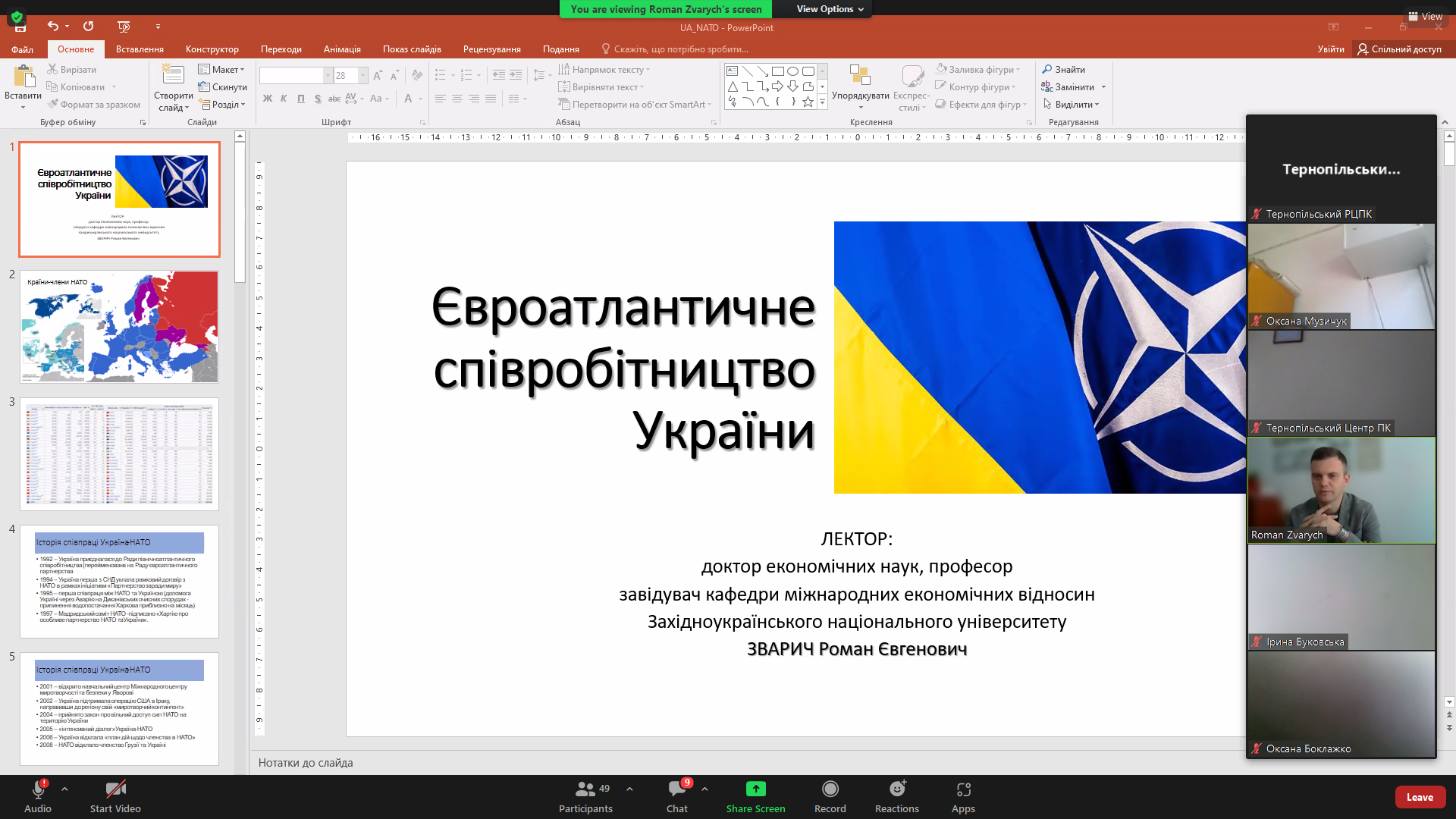The width and height of the screenshot is (1456, 819).
Task: Open the Макет layout dropdown
Action: tap(221, 69)
